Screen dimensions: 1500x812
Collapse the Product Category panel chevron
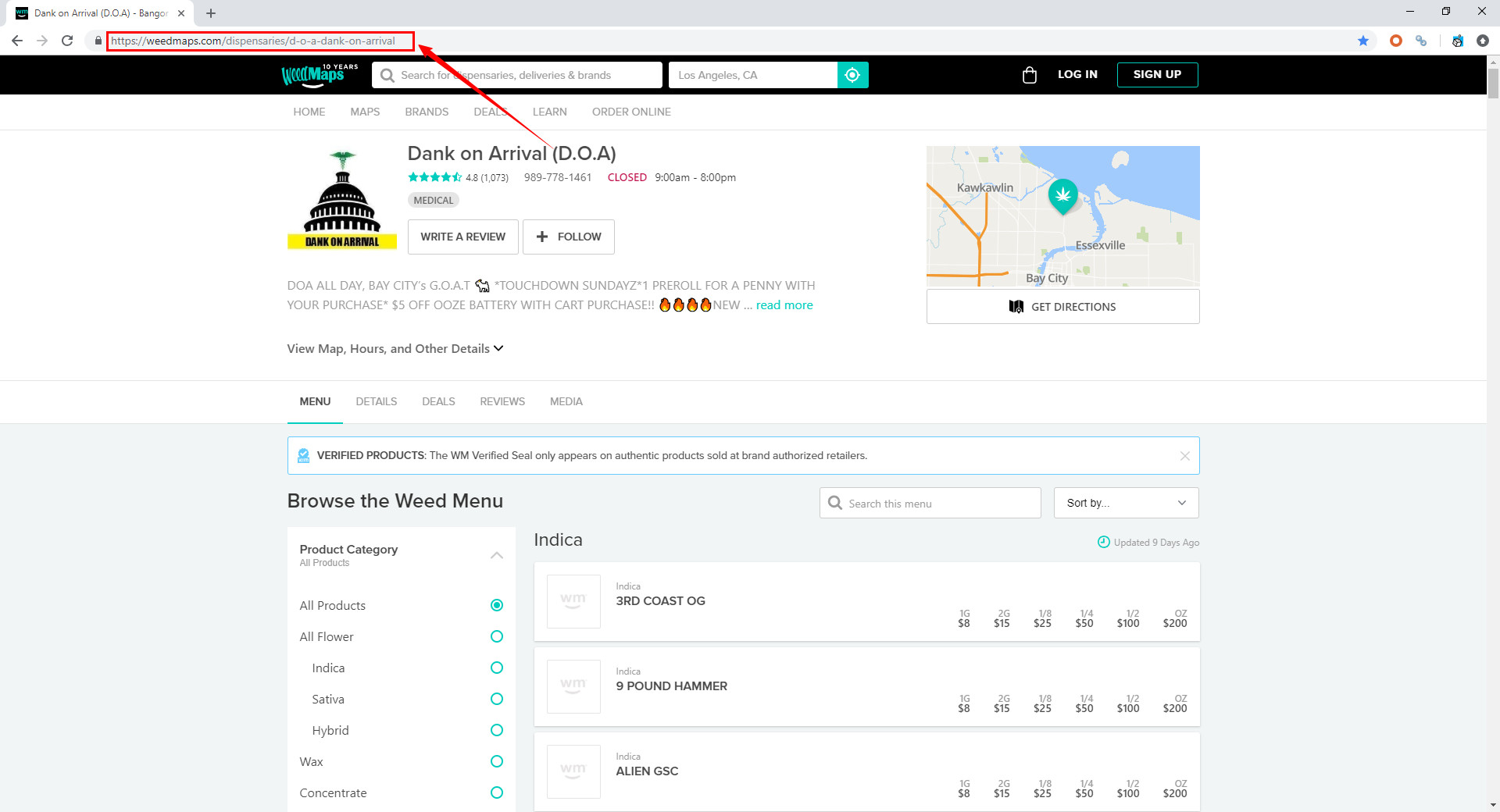click(x=497, y=555)
